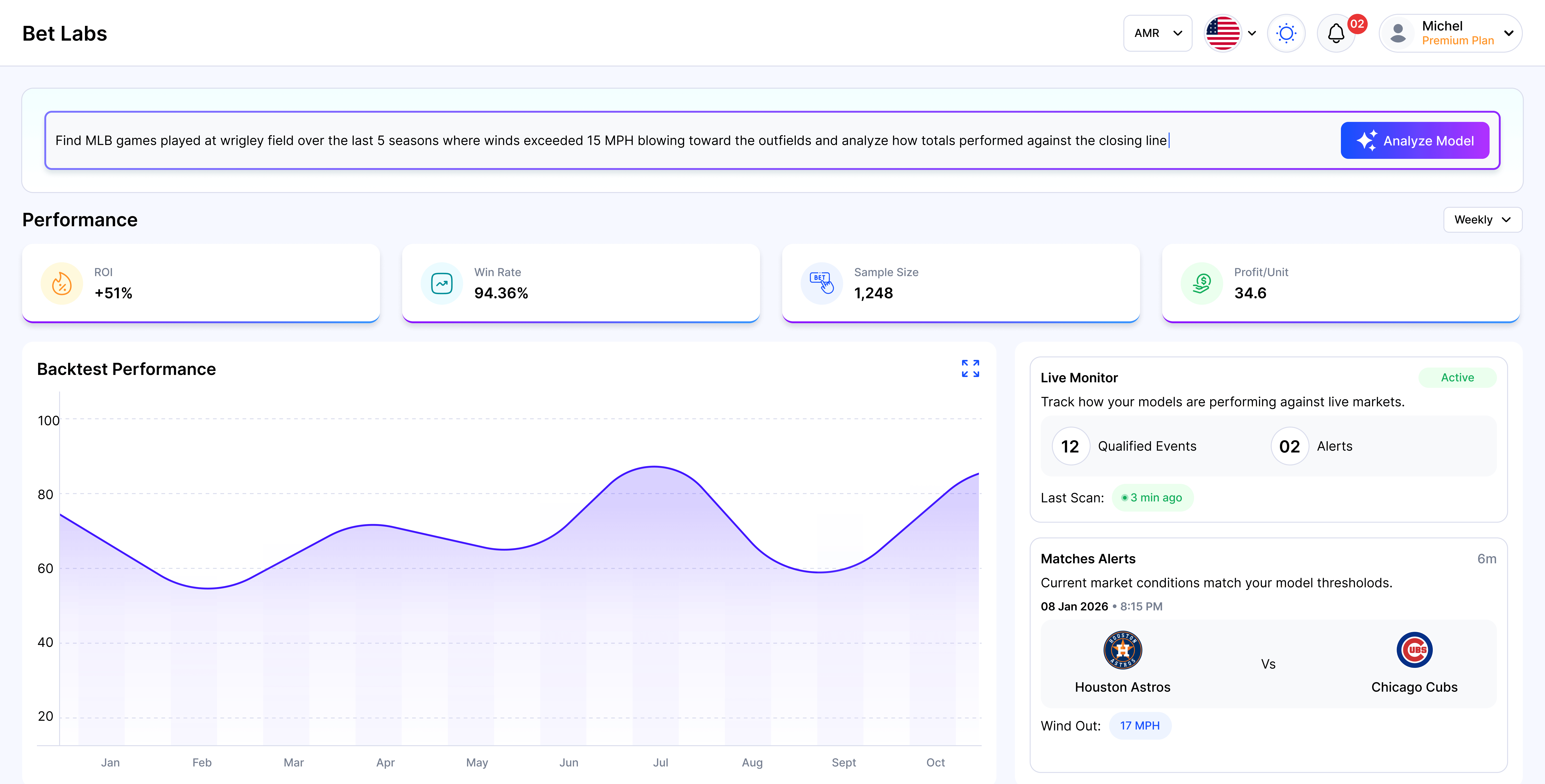Toggle the light/dark theme sun icon
Screen dimensions: 1545x784
(1286, 34)
